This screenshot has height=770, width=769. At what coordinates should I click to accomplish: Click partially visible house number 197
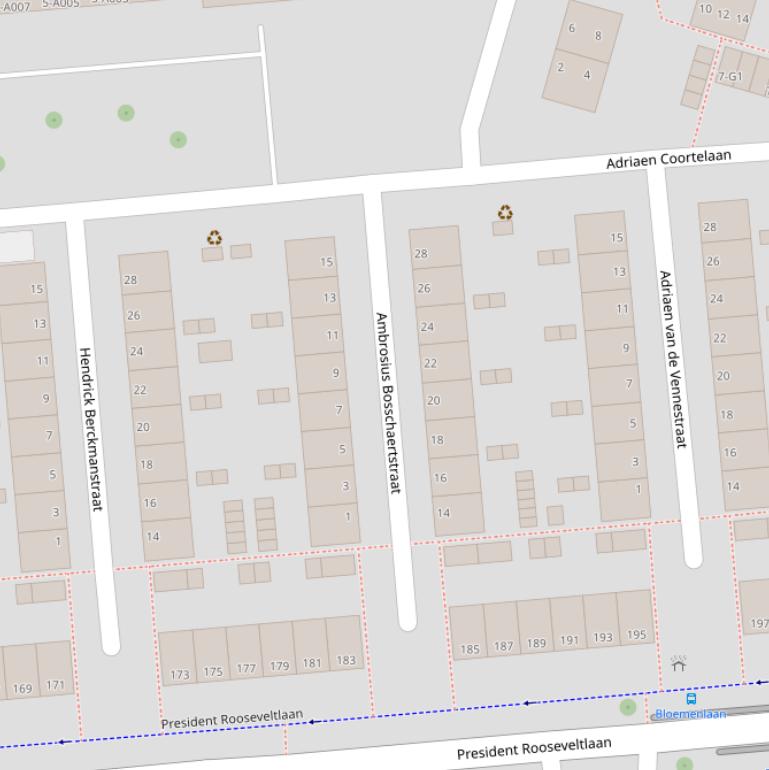[x=759, y=624]
